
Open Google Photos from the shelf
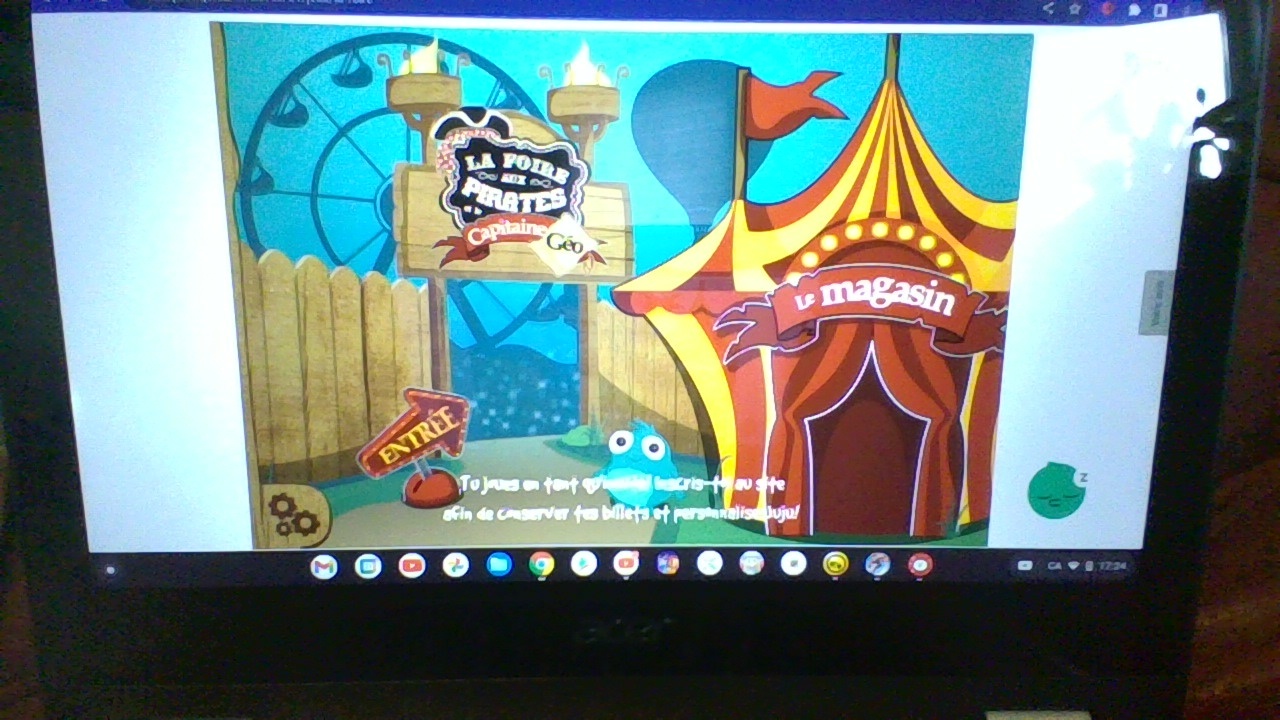[x=455, y=566]
